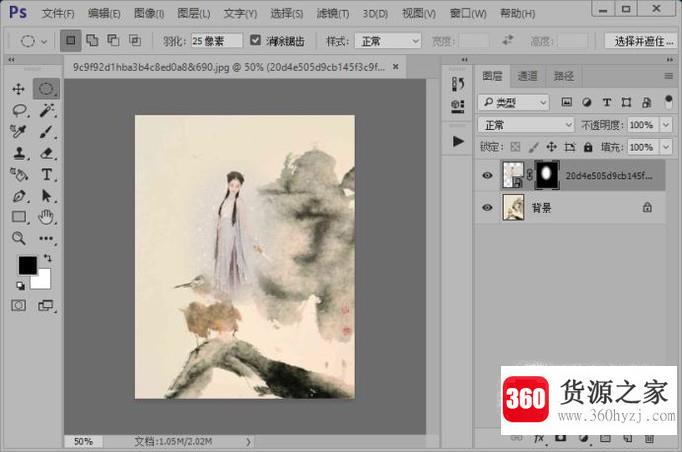Select the Rectangle shape tool
This screenshot has width=682, height=452.
click(19, 216)
